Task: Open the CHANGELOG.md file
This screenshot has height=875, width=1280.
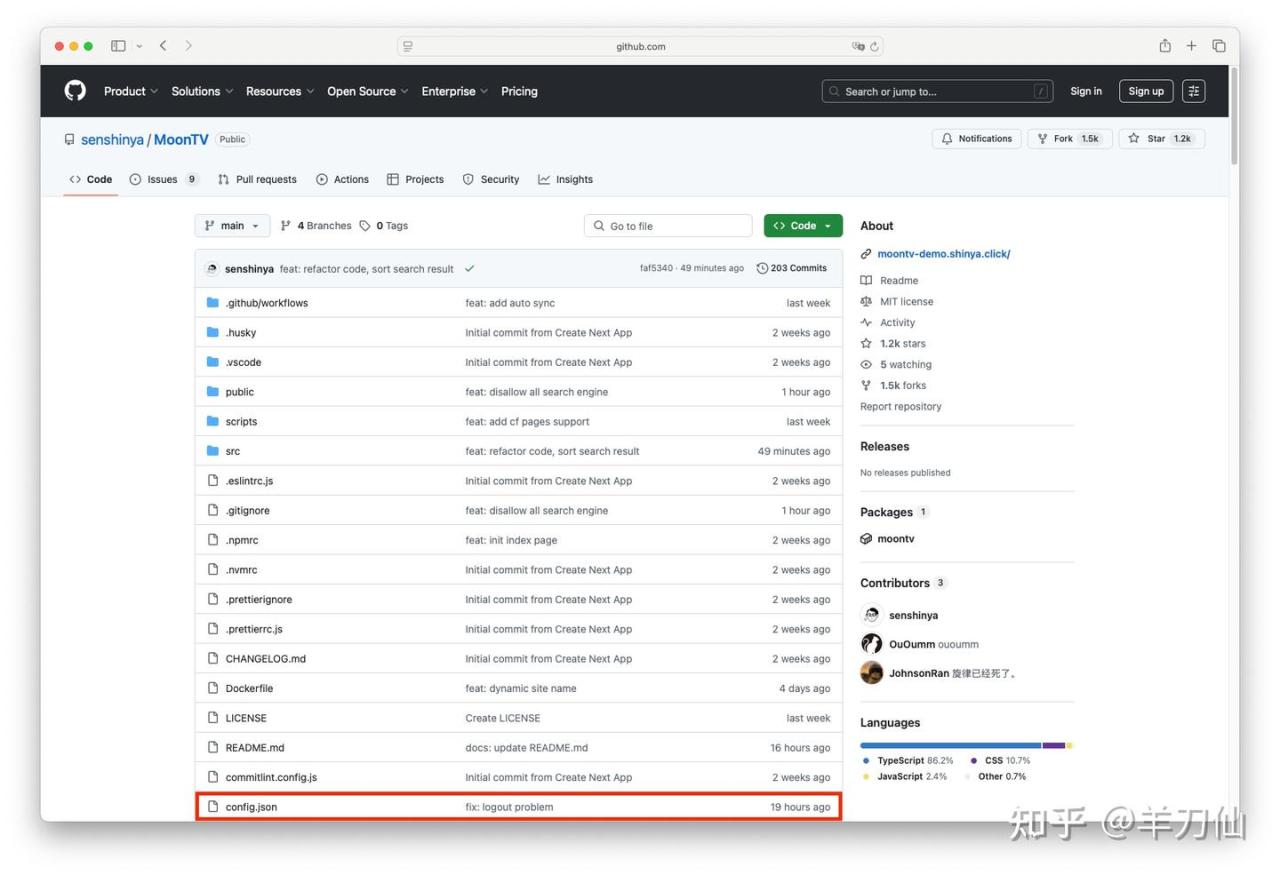Action: click(x=266, y=659)
